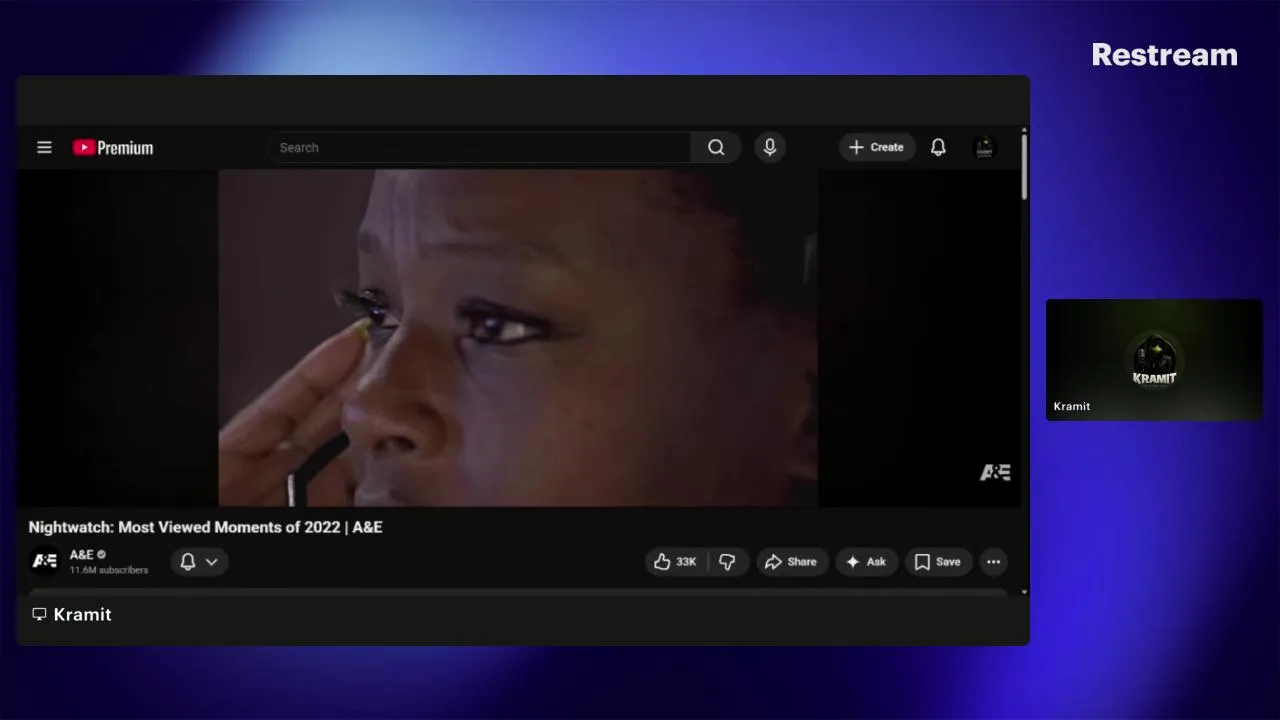Go to YouTube Premium home logo

coord(113,148)
